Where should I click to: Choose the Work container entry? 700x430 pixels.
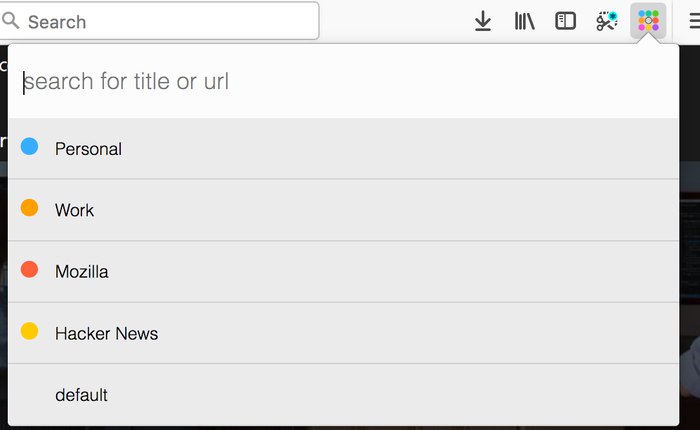point(343,210)
